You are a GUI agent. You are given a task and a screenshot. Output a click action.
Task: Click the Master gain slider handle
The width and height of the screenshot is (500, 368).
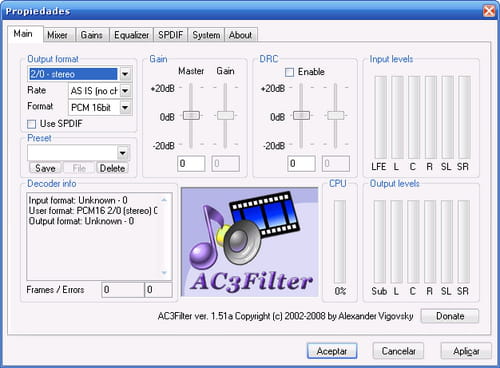191,116
